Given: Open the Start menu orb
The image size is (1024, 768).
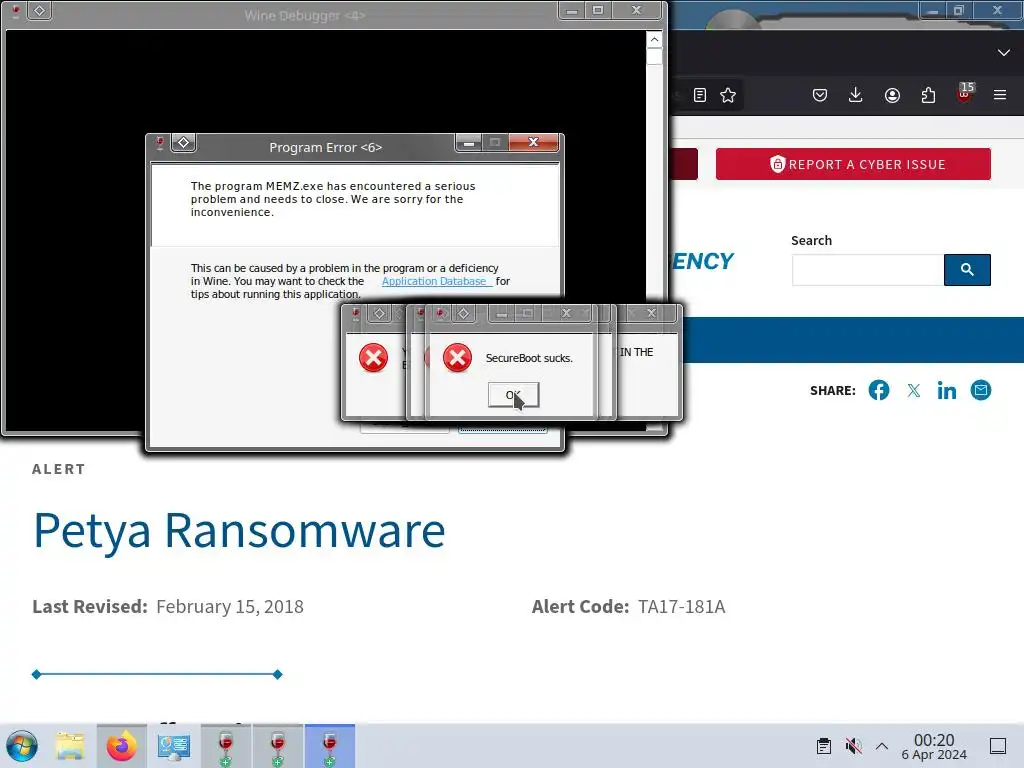Looking at the screenshot, I should tap(22, 746).
